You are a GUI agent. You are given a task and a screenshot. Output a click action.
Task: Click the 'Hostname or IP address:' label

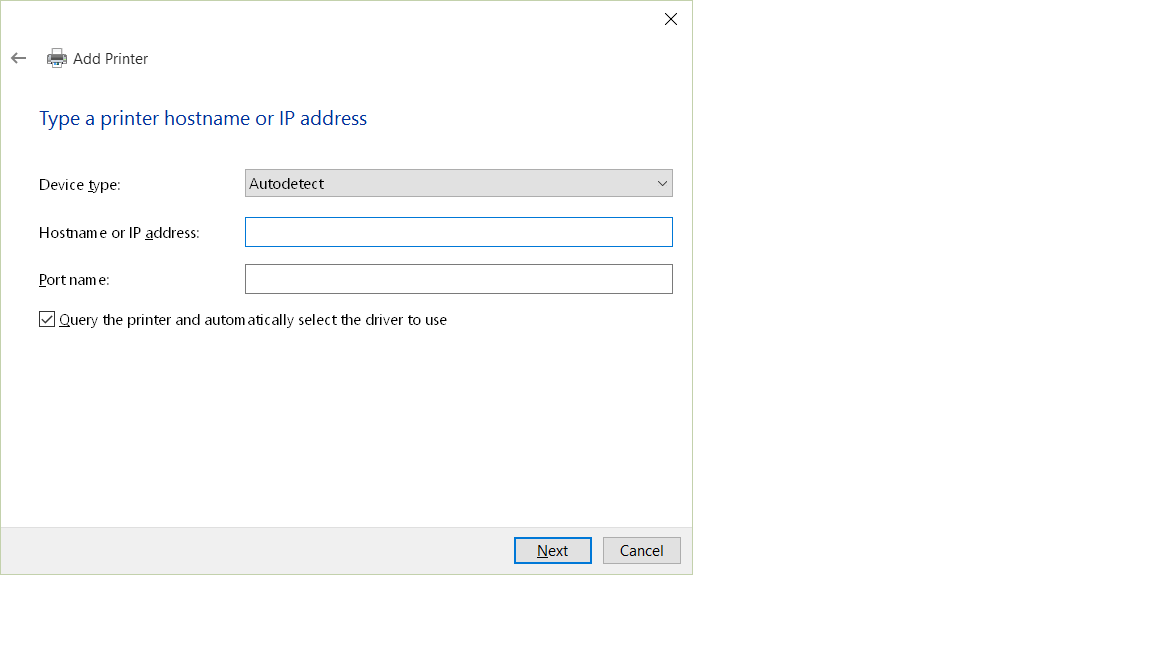119,233
